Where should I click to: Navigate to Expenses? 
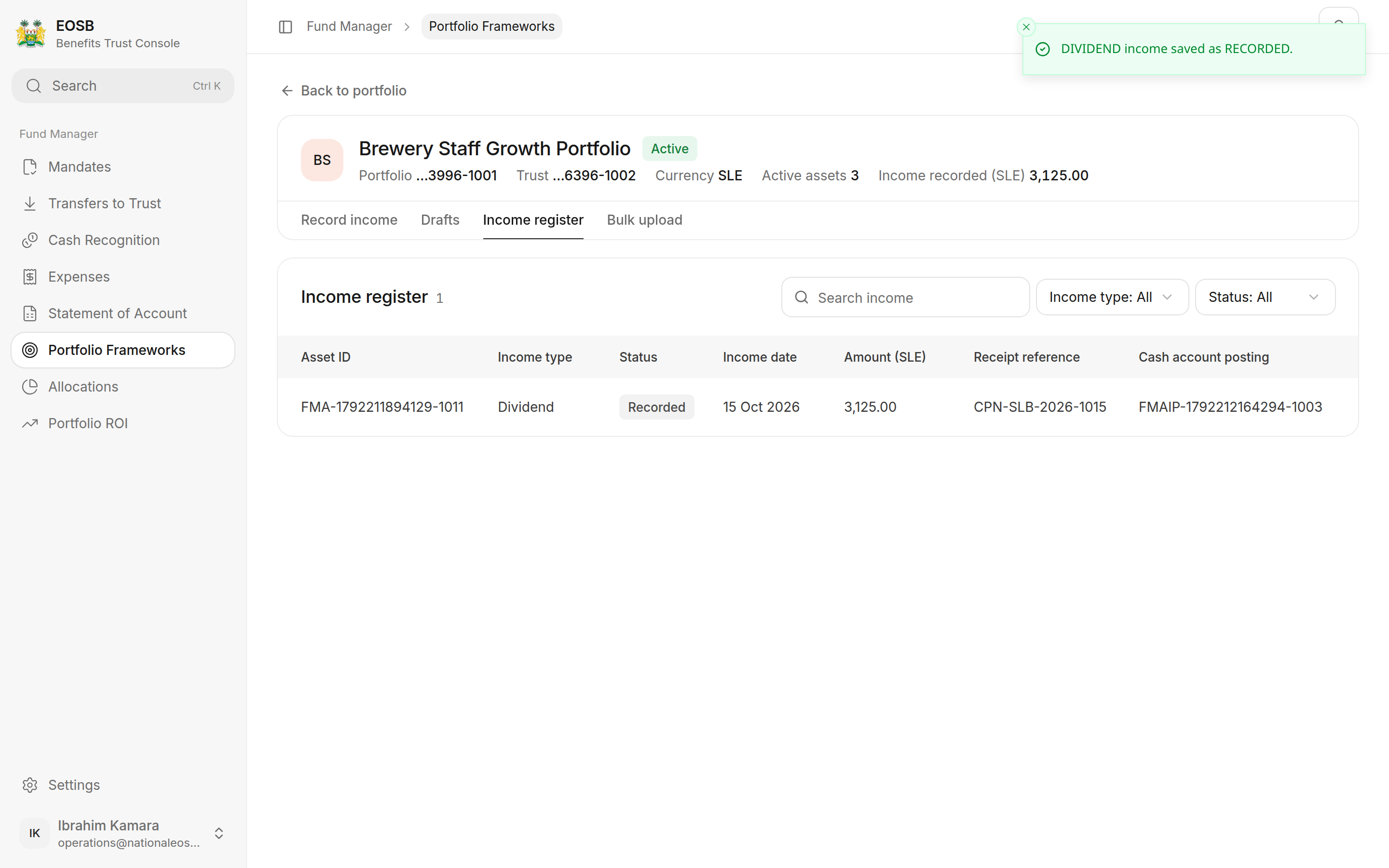[x=123, y=277]
